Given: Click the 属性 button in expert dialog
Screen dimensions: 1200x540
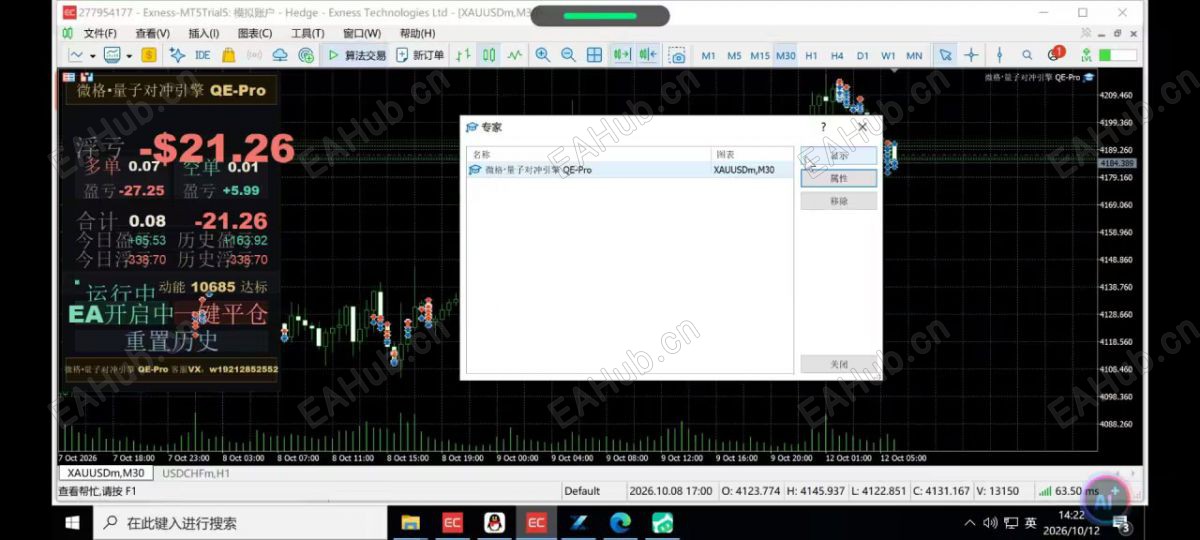Looking at the screenshot, I should tap(838, 178).
